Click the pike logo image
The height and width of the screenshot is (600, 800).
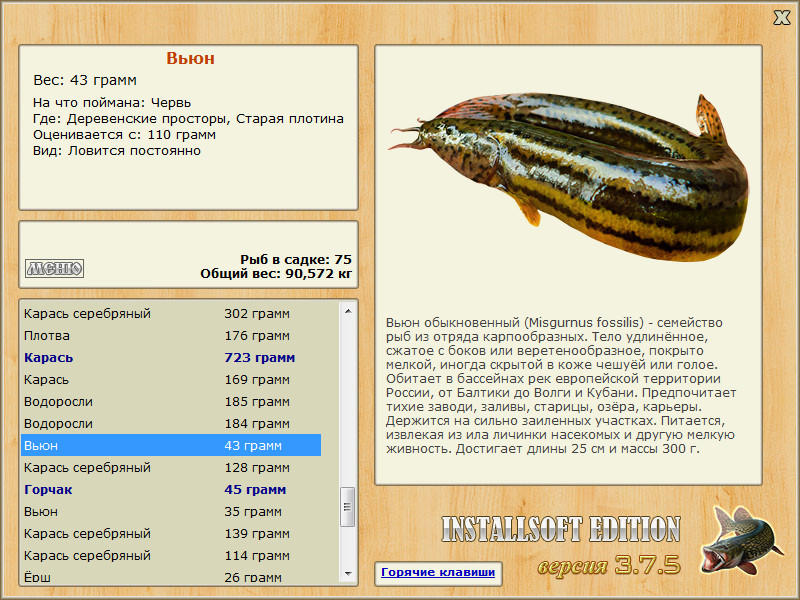coord(740,540)
